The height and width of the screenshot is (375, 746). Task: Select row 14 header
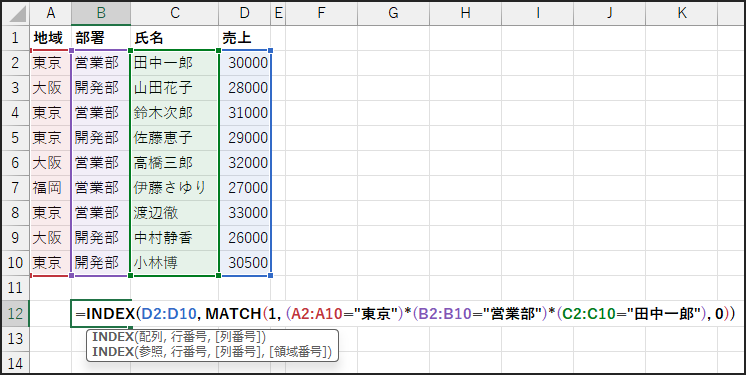click(15, 363)
